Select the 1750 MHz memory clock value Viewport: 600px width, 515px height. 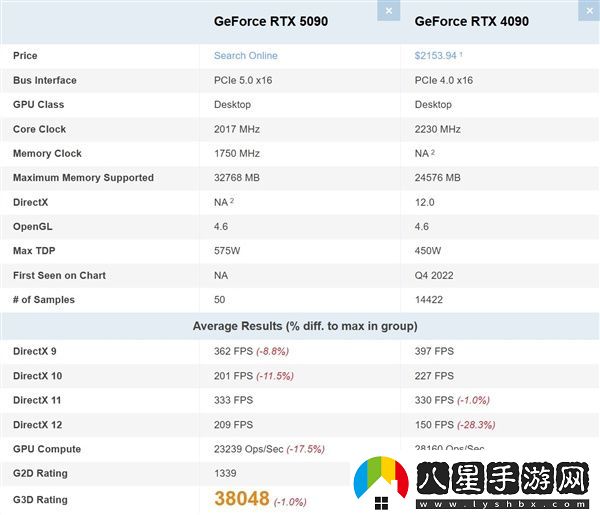click(237, 153)
